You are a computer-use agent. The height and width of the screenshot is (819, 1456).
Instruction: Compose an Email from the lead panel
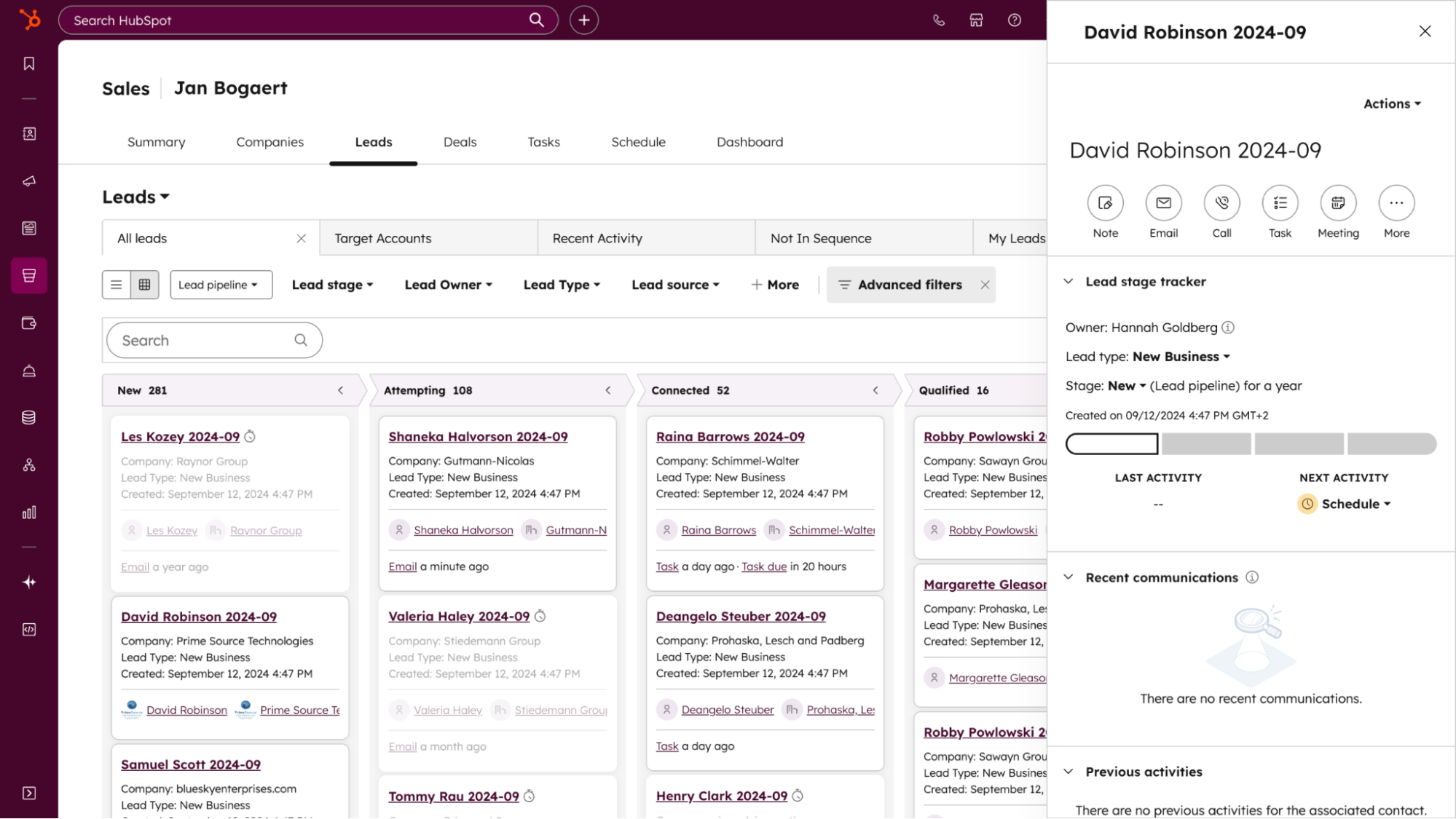pyautogui.click(x=1164, y=203)
